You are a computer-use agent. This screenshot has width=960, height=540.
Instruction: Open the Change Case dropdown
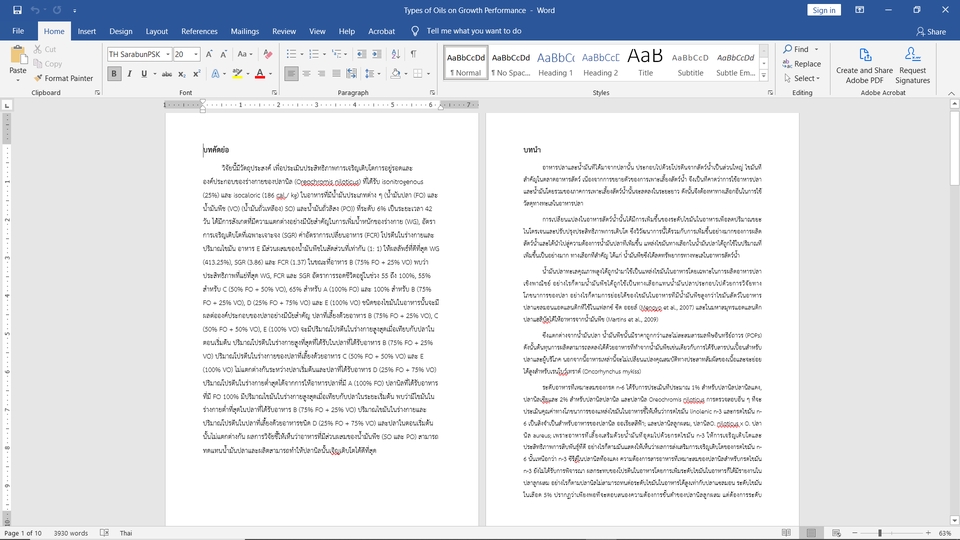244,54
